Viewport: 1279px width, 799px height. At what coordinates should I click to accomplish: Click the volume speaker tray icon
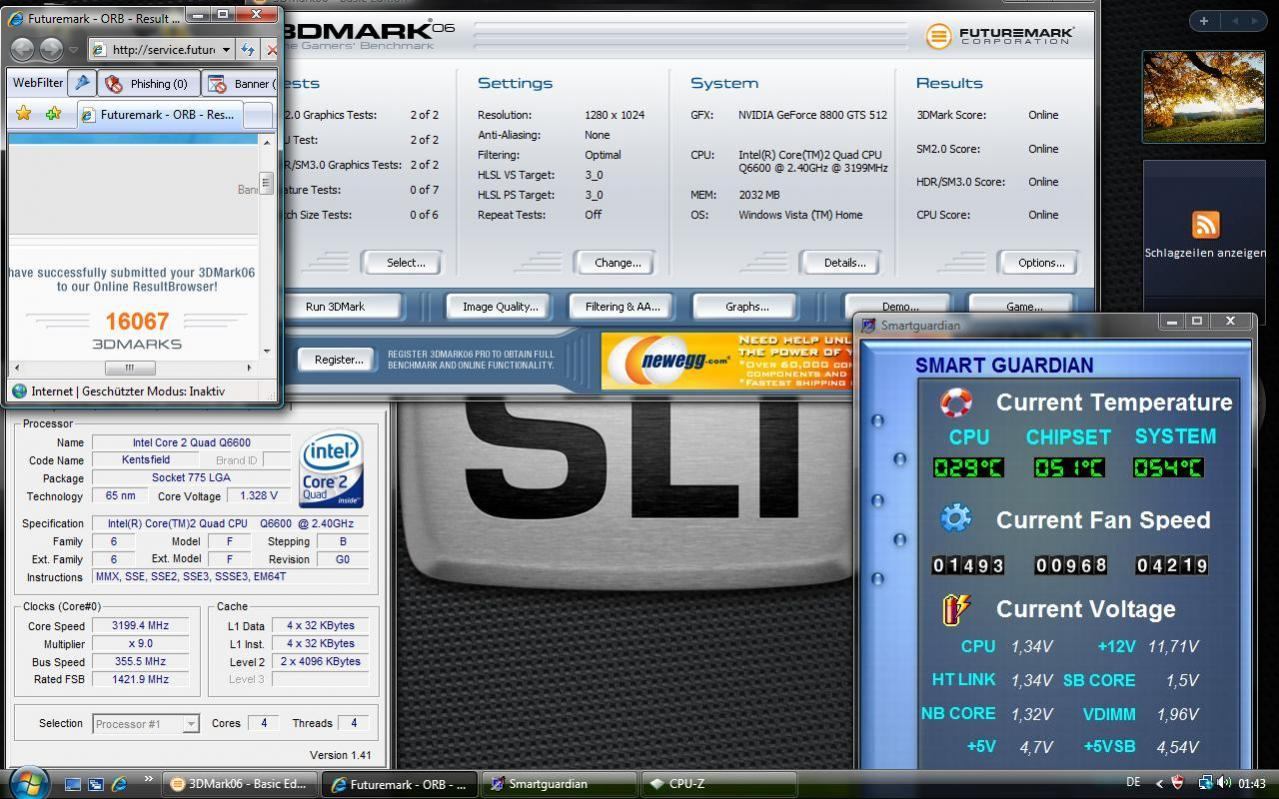coord(1226,783)
